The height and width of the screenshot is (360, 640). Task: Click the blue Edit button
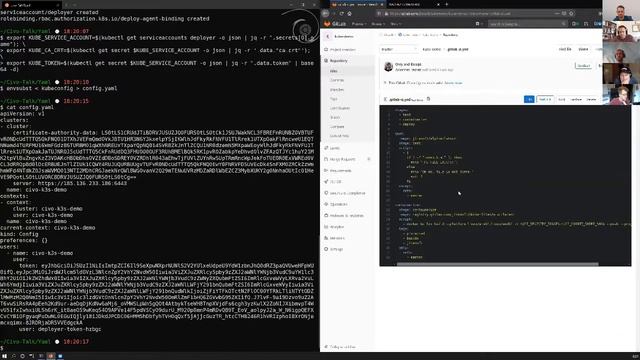[529, 99]
